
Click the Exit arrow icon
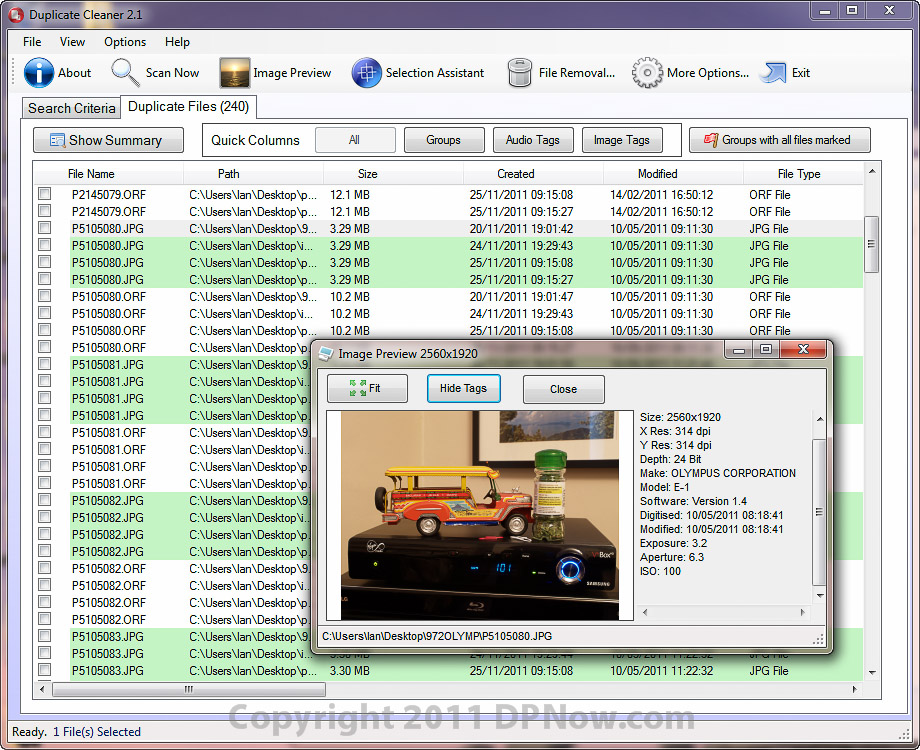773,73
